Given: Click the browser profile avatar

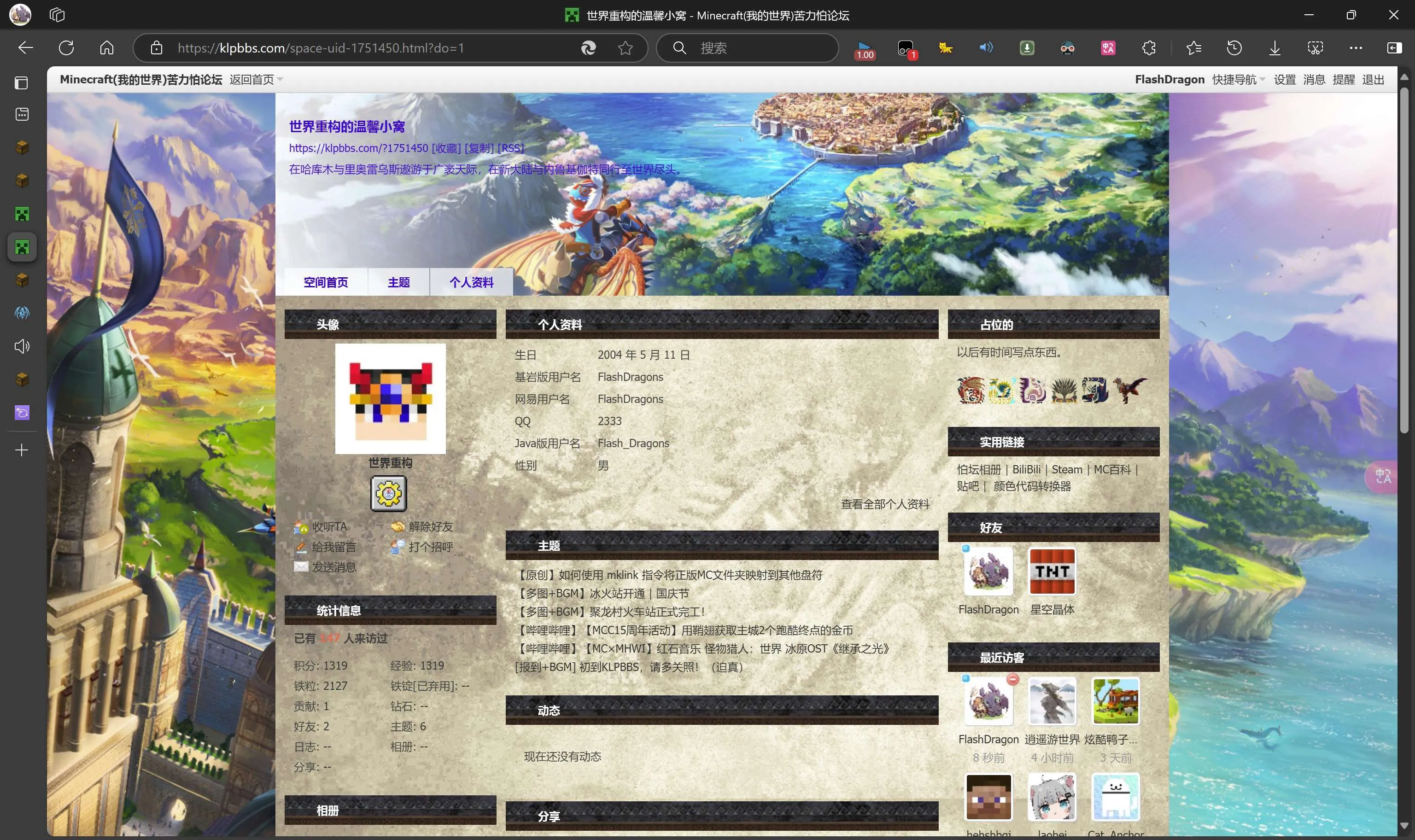Looking at the screenshot, I should 20,15.
